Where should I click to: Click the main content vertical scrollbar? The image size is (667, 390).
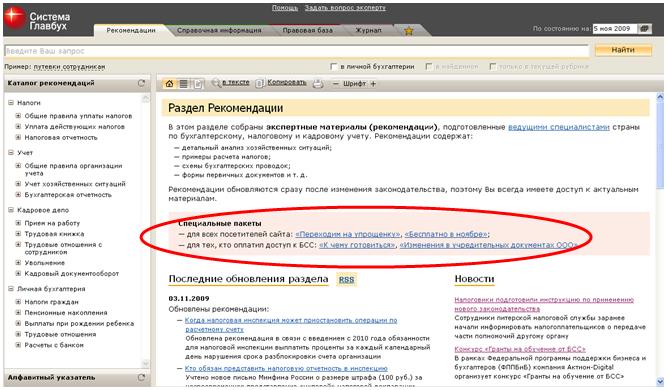pyautogui.click(x=660, y=238)
